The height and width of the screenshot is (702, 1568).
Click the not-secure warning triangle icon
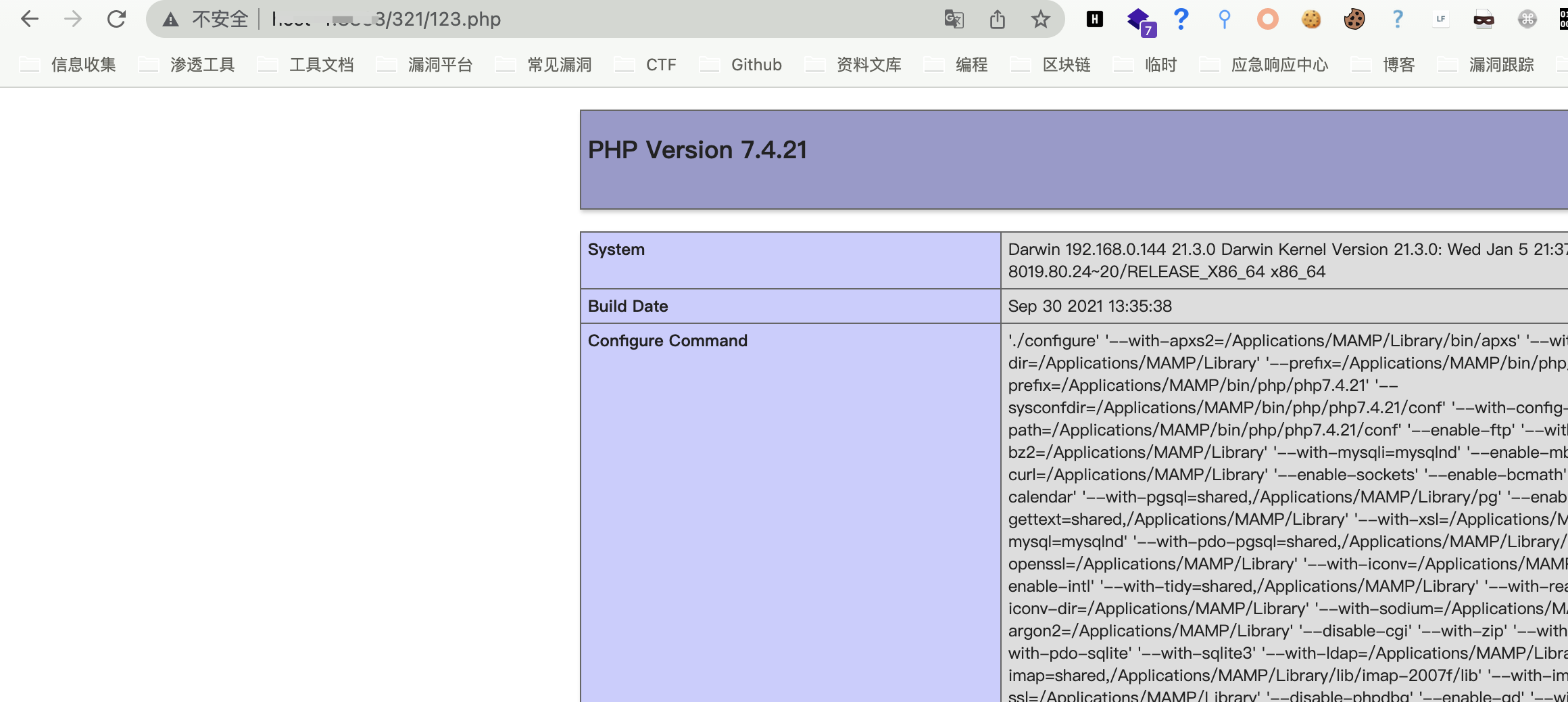point(170,20)
